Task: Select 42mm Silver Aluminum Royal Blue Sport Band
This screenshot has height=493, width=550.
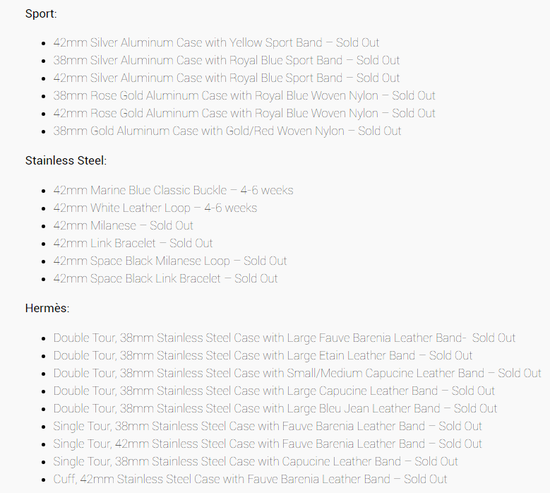Action: click(226, 78)
